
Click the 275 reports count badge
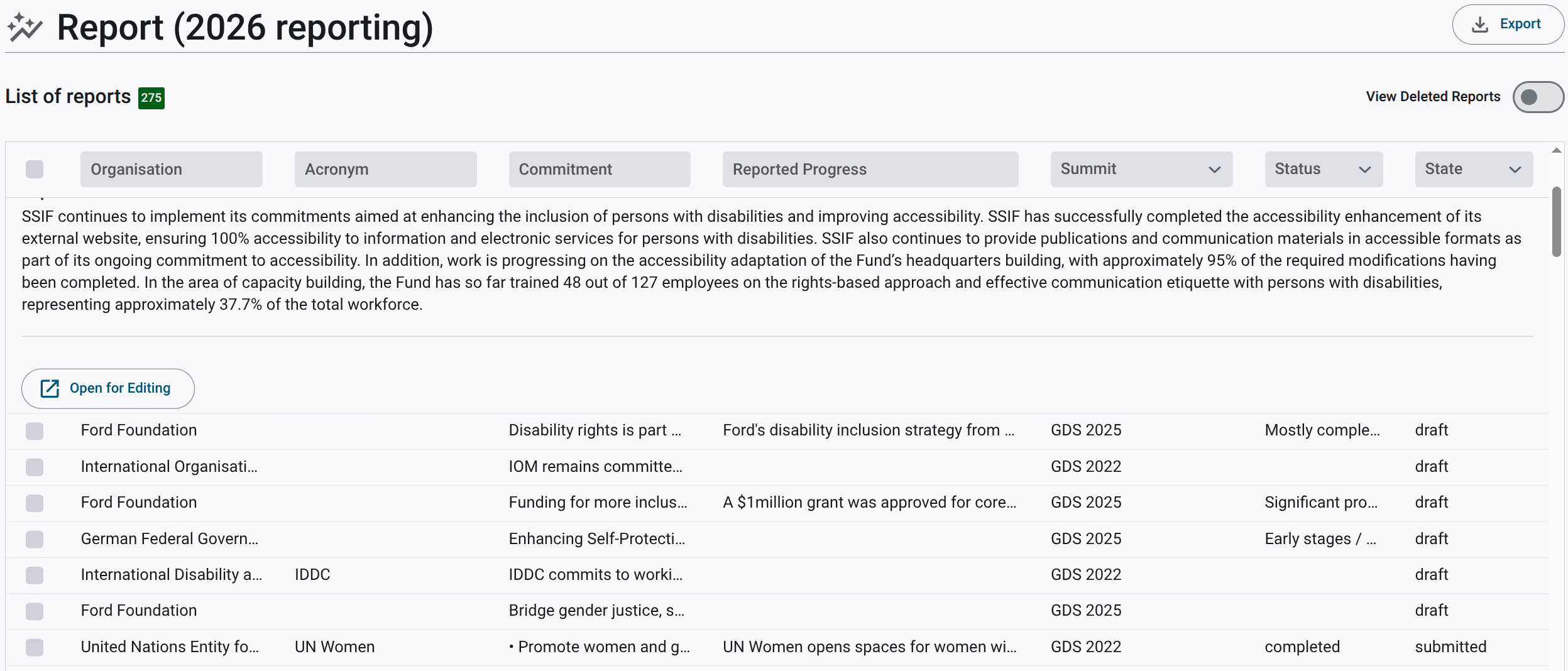pos(151,97)
